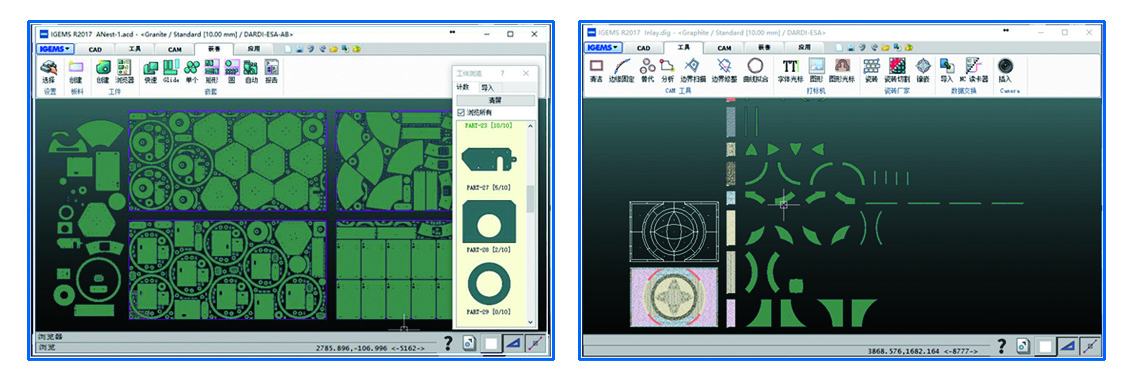Click the down arrow of parts list scrollbar
This screenshot has width=1127, height=382.
(x=531, y=322)
